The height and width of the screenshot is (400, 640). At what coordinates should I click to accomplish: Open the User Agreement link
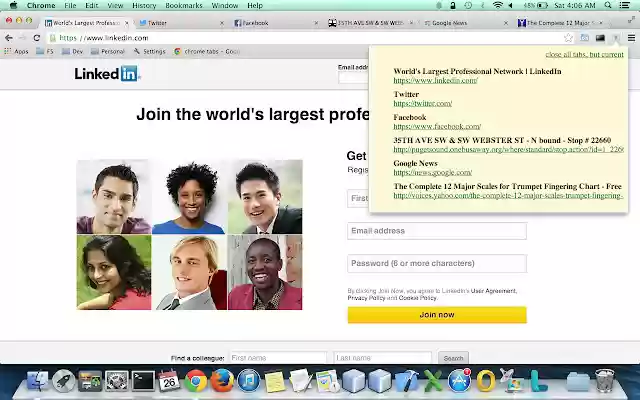[493, 291]
